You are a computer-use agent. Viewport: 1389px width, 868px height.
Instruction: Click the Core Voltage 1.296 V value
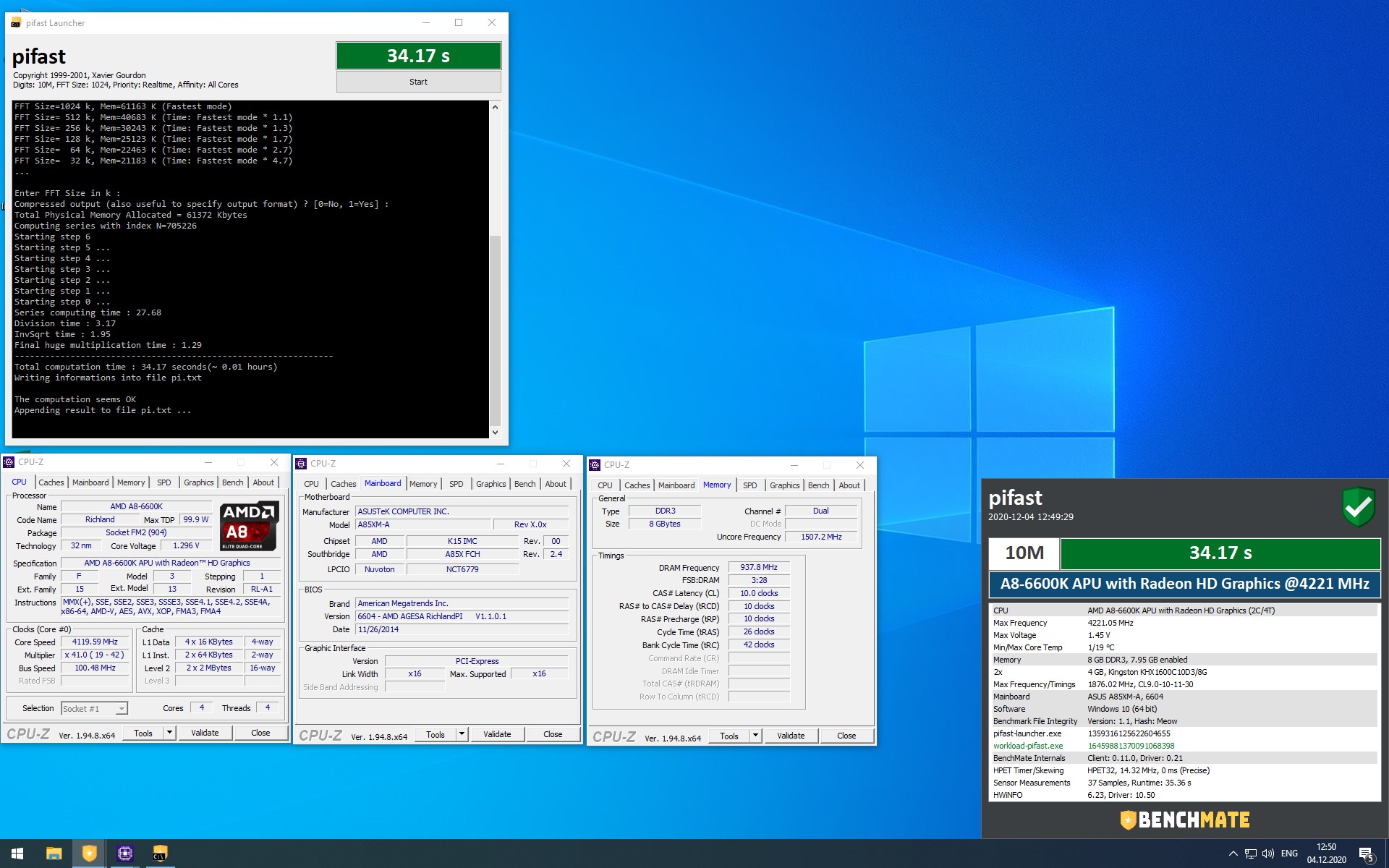[x=186, y=546]
